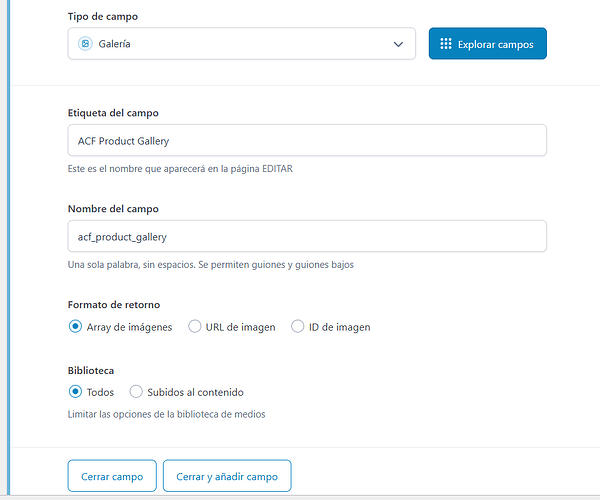Click the Todos label text
The width and height of the screenshot is (600, 500).
coord(100,393)
